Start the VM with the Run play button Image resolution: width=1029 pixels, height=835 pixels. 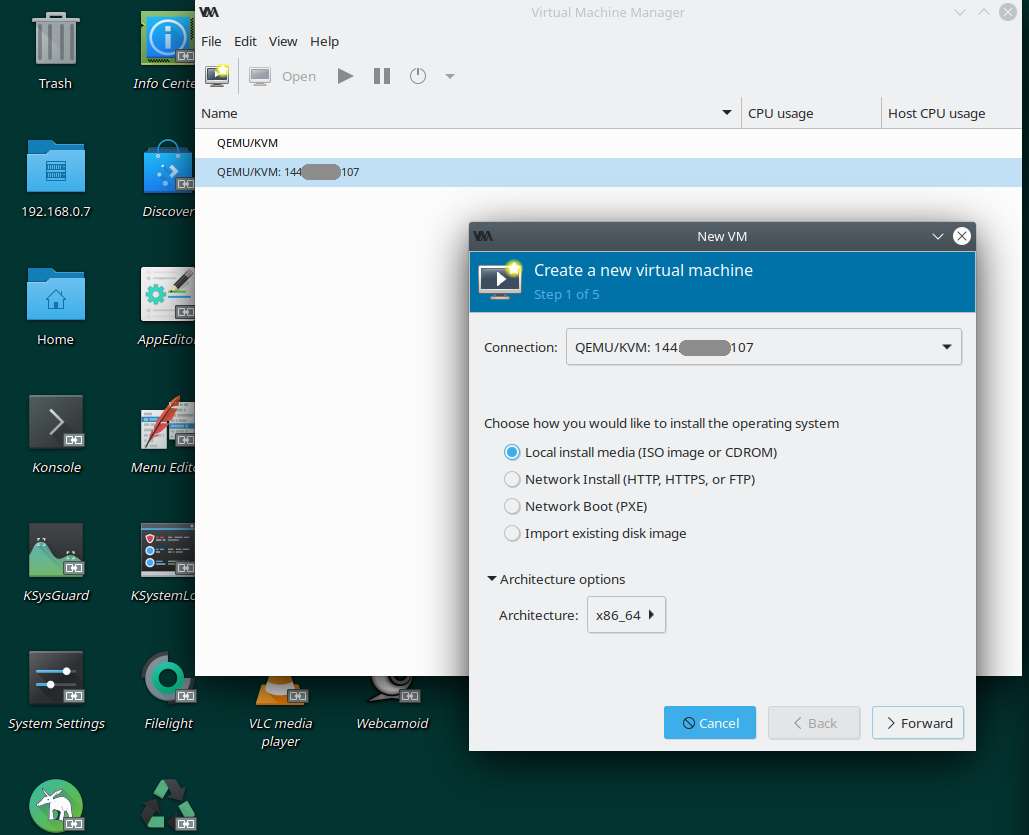[345, 76]
